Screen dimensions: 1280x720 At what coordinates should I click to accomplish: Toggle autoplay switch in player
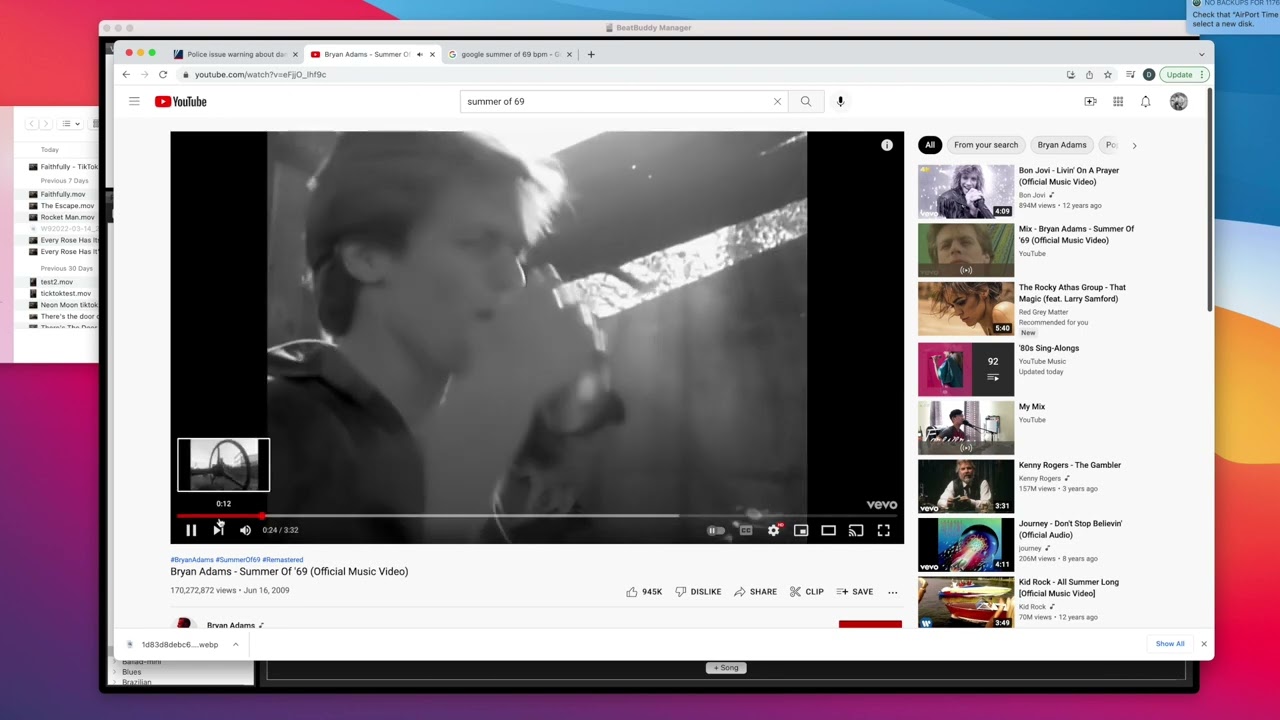[716, 531]
